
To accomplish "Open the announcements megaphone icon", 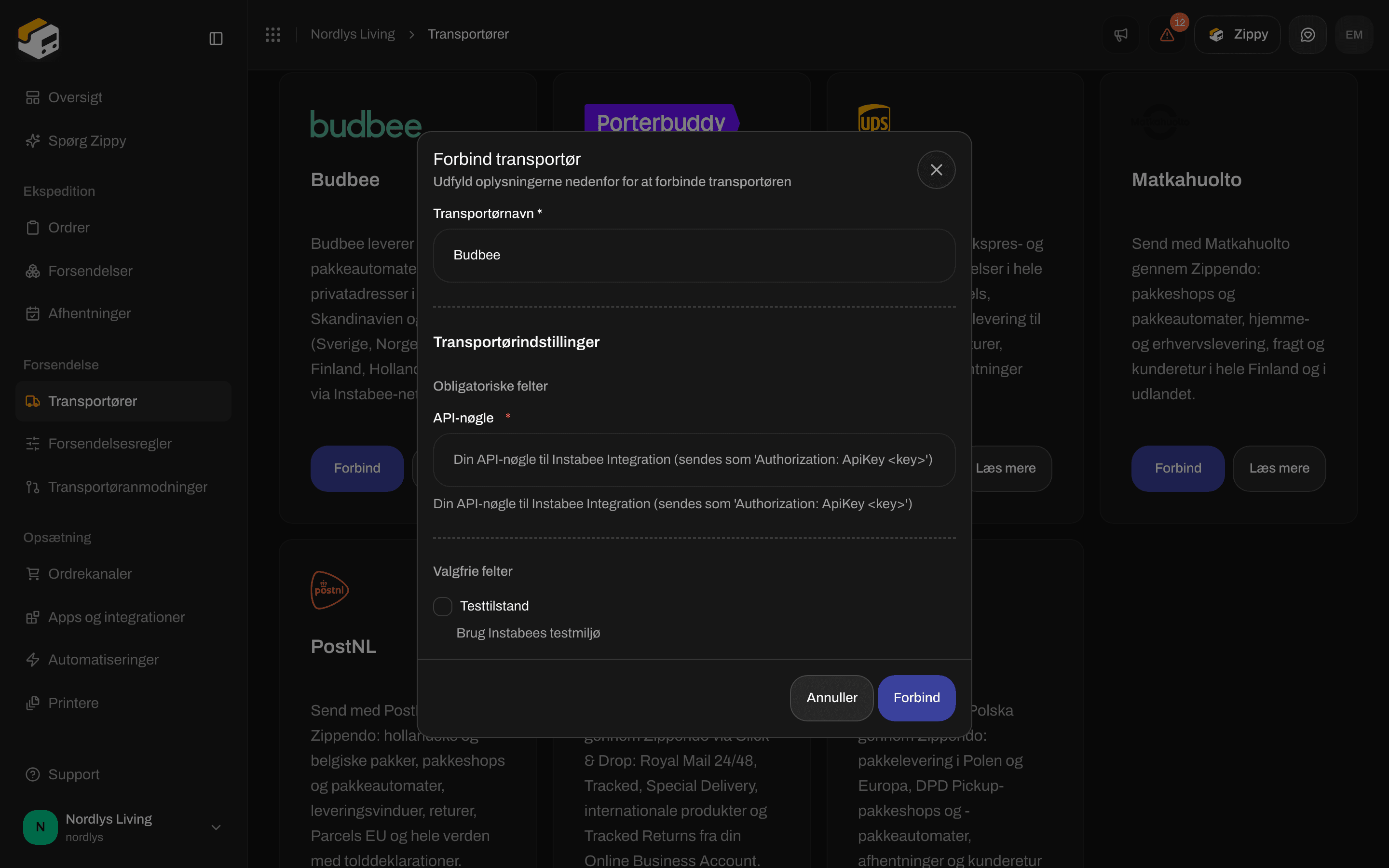I will (1120, 34).
